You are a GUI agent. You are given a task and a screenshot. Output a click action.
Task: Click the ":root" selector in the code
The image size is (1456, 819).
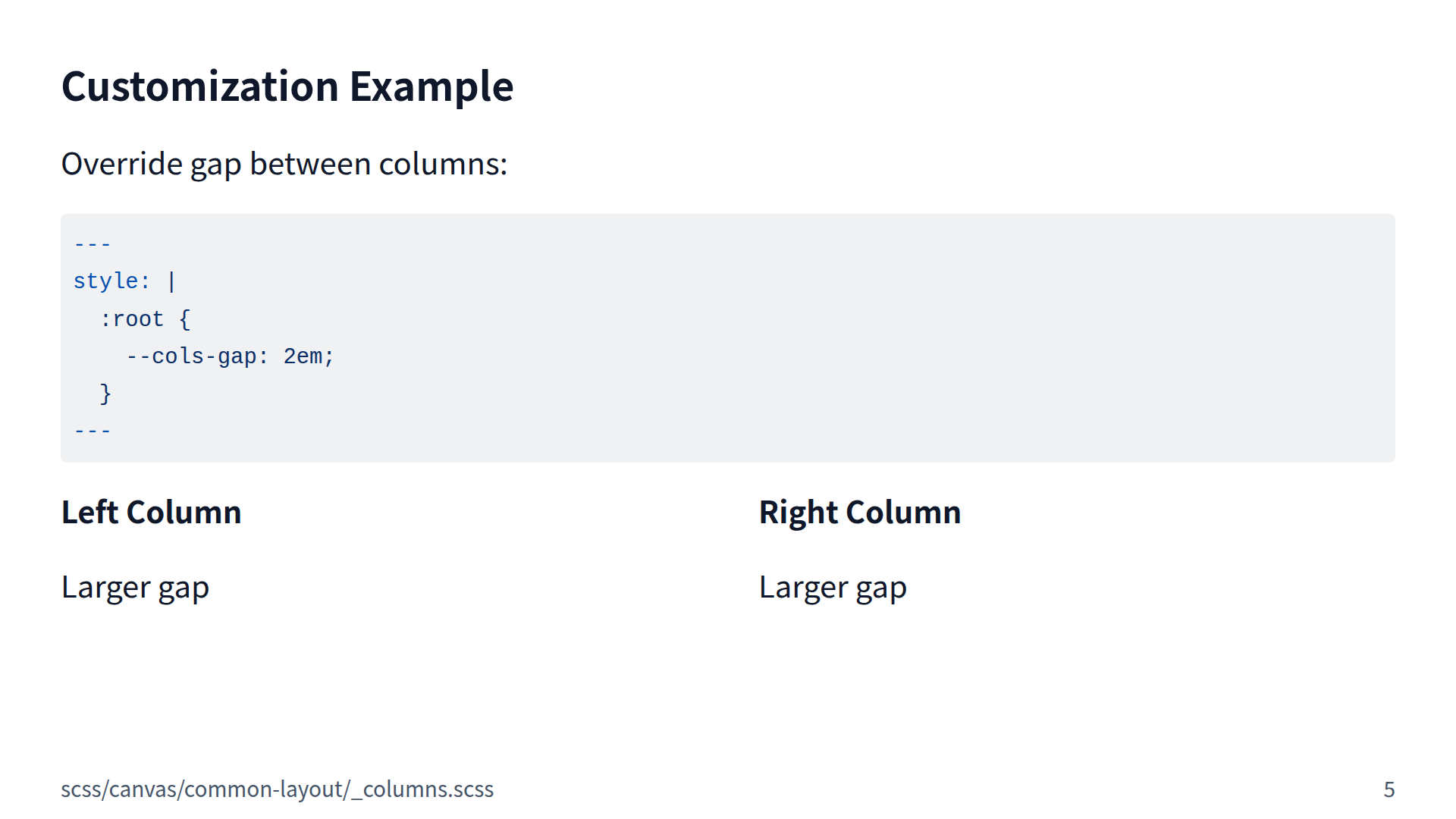coord(132,318)
